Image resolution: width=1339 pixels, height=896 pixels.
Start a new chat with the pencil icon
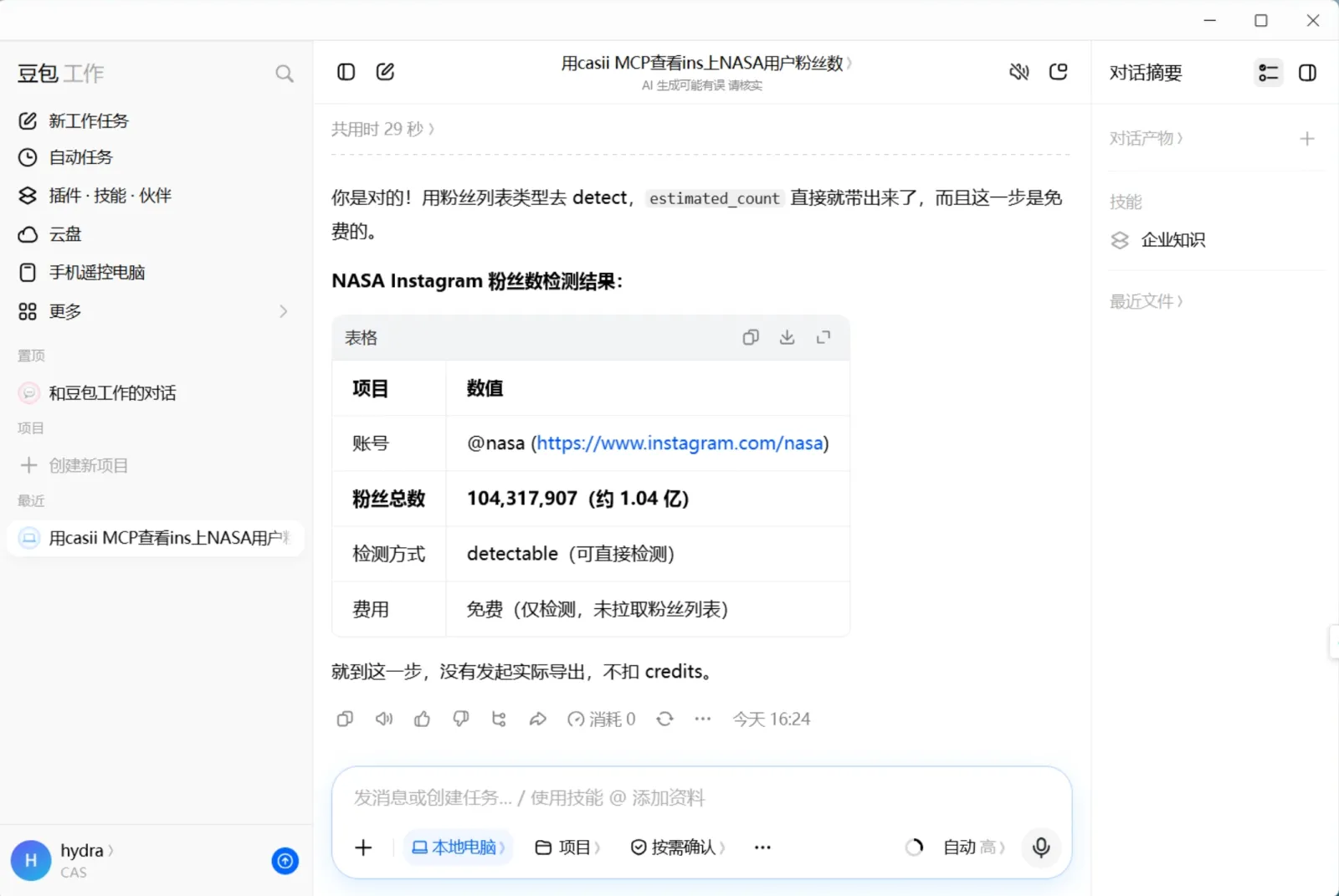pyautogui.click(x=385, y=72)
